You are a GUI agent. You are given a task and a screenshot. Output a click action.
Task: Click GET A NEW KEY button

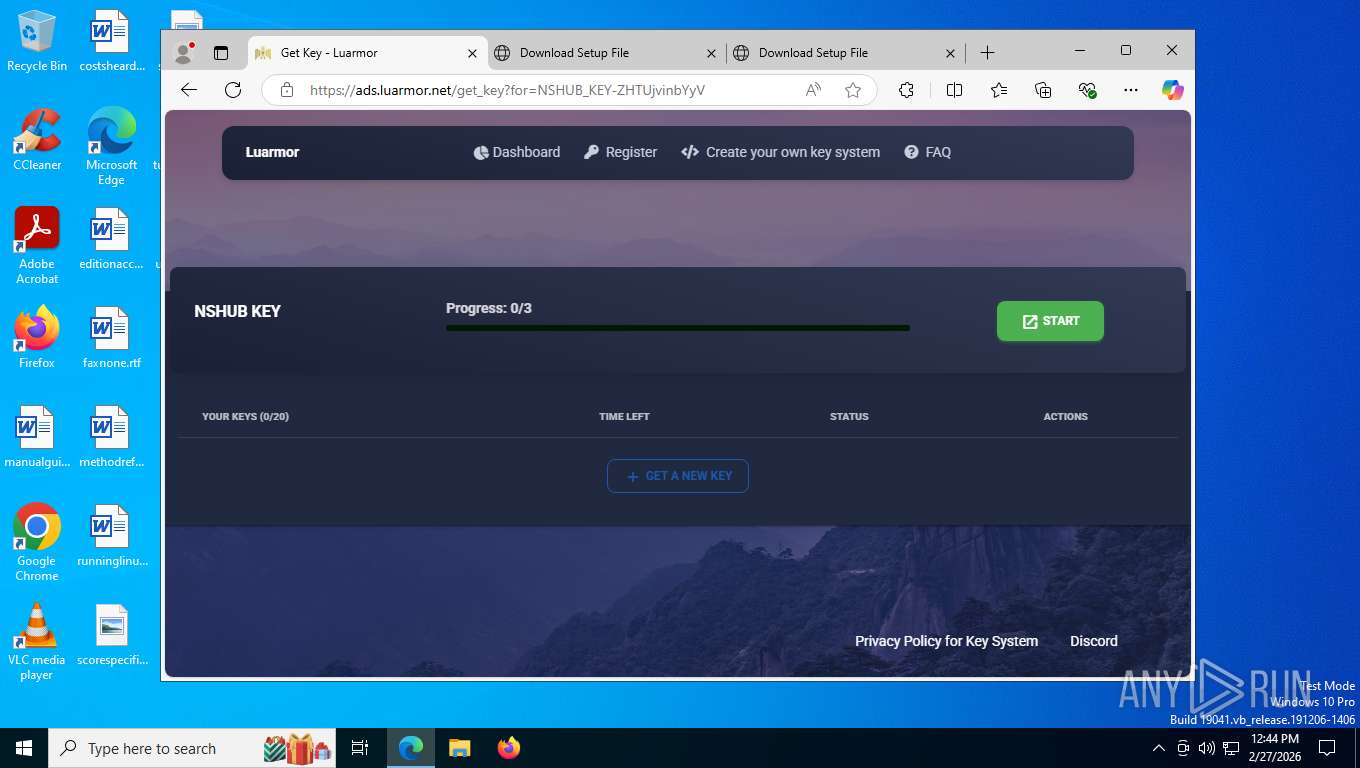point(678,476)
